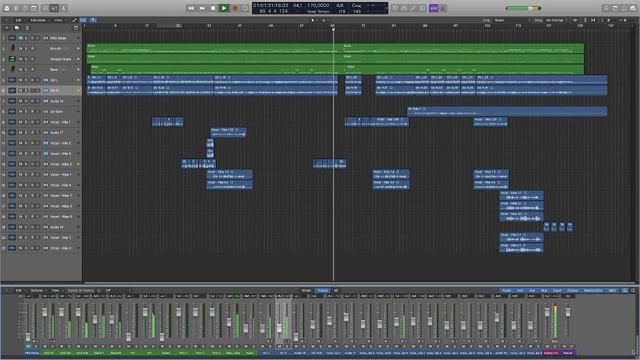Open the Drag No Overlap dropdown
Screen dimensions: 640x360
[556, 20]
